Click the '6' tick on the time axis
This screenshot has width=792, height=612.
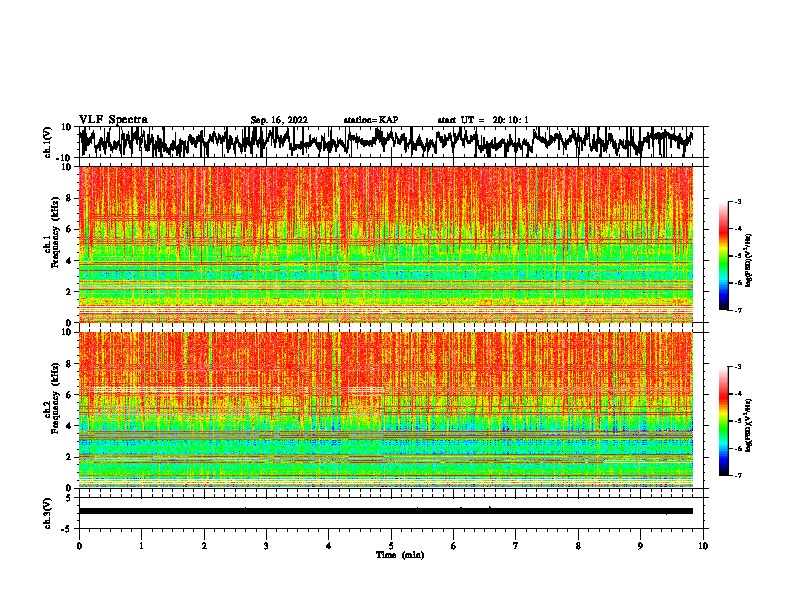pyautogui.click(x=454, y=546)
